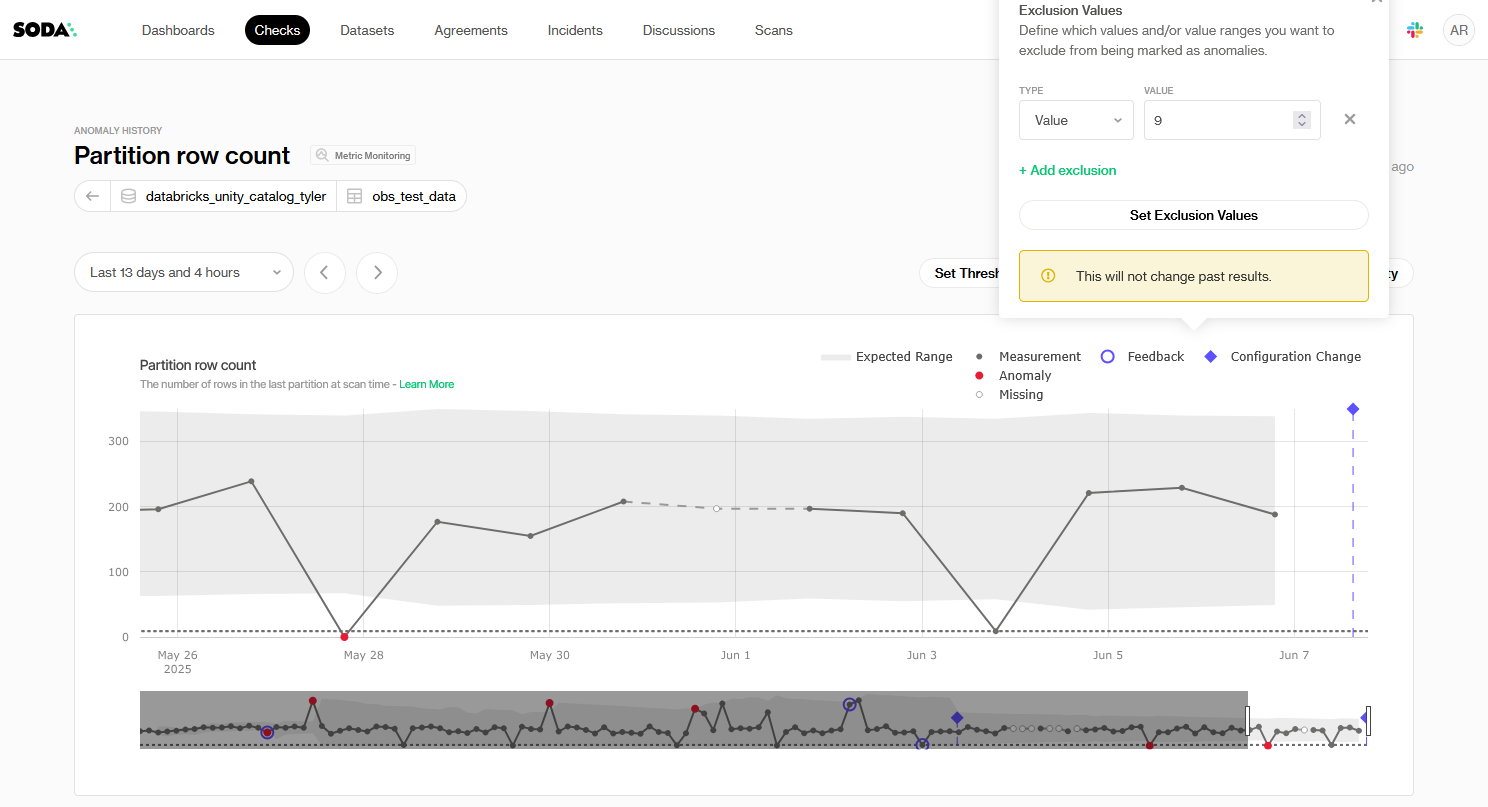Open the exclusion Type dropdown
This screenshot has width=1488, height=807.
[1076, 120]
